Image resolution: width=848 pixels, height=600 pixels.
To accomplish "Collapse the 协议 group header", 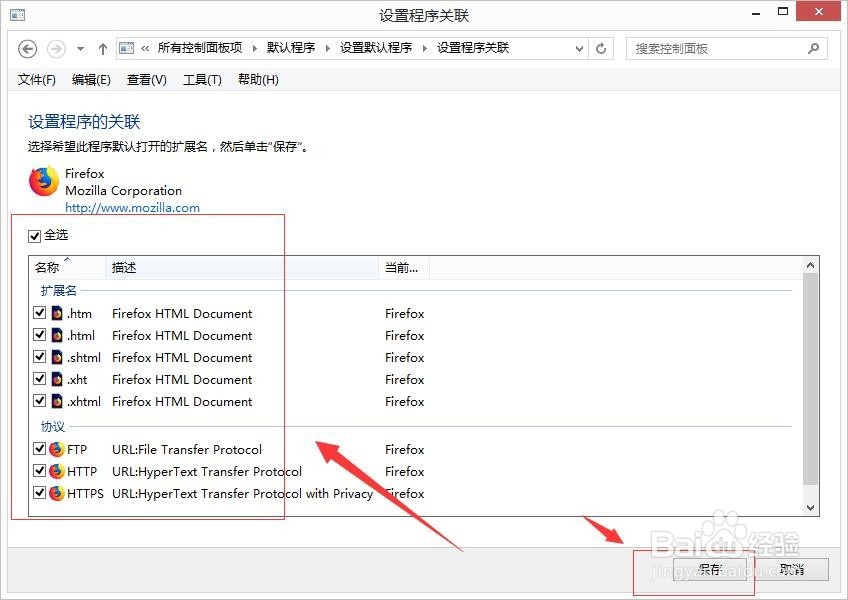I will [53, 427].
